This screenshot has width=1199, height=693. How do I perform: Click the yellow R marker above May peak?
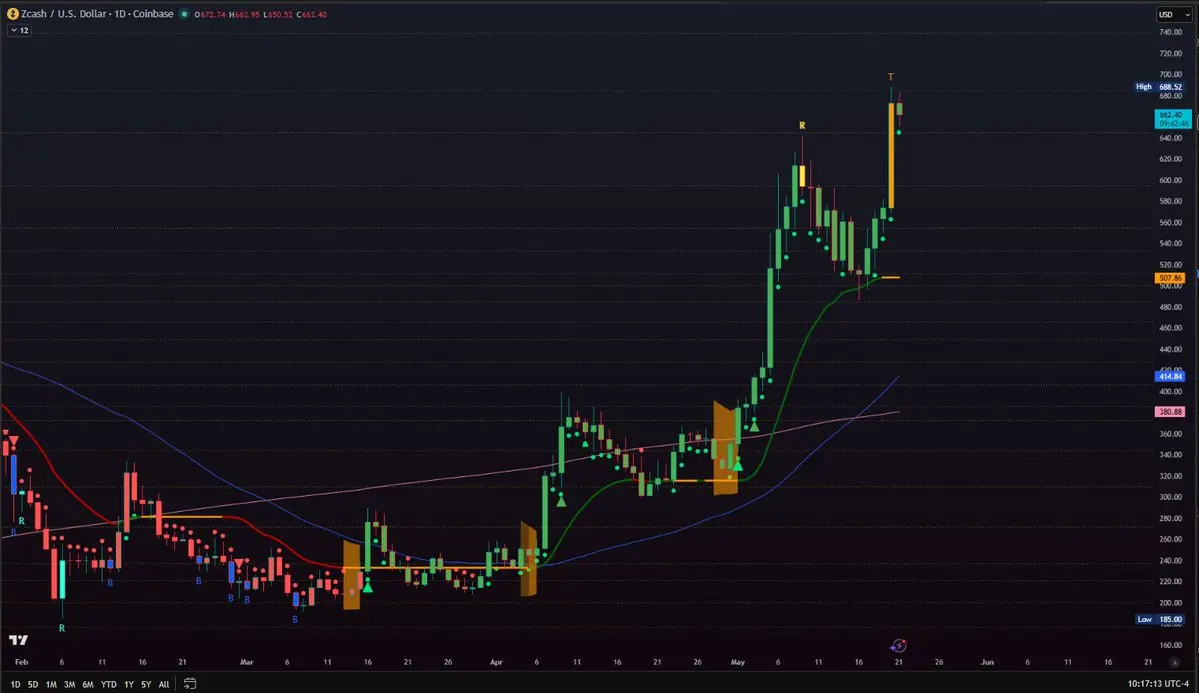[802, 125]
